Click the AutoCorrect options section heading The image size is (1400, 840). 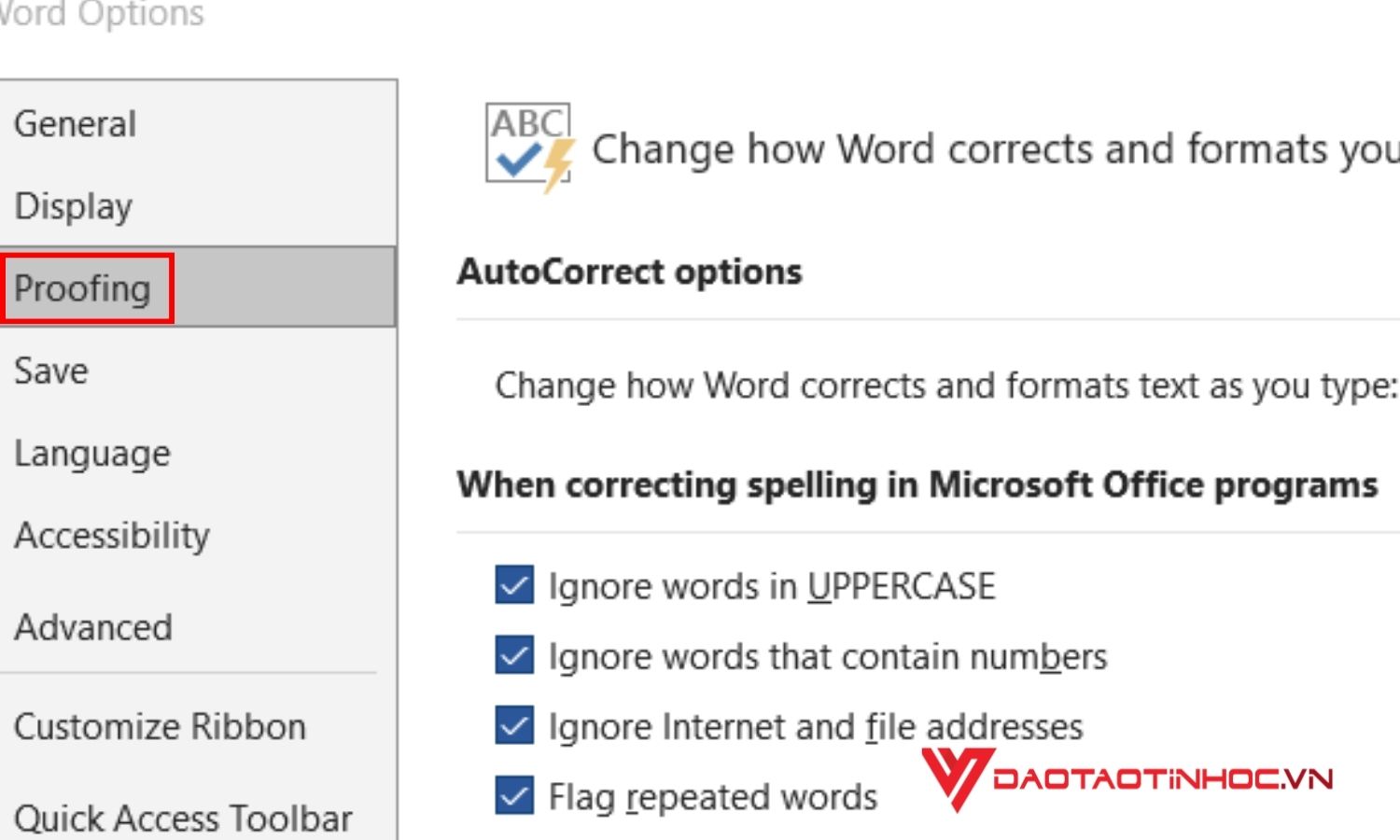(x=629, y=272)
